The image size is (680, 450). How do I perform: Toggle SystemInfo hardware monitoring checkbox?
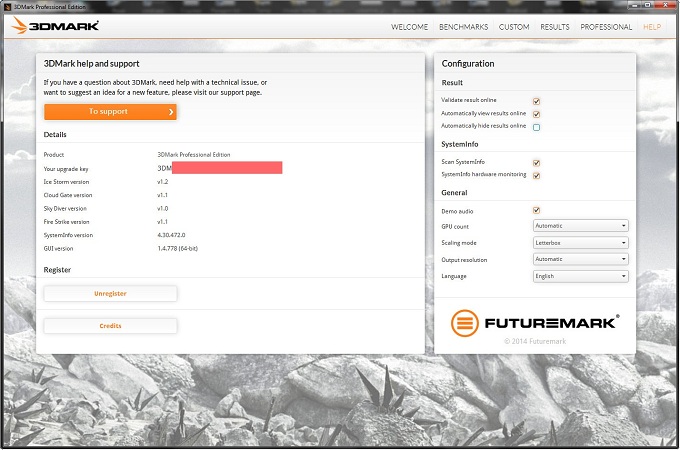click(536, 175)
